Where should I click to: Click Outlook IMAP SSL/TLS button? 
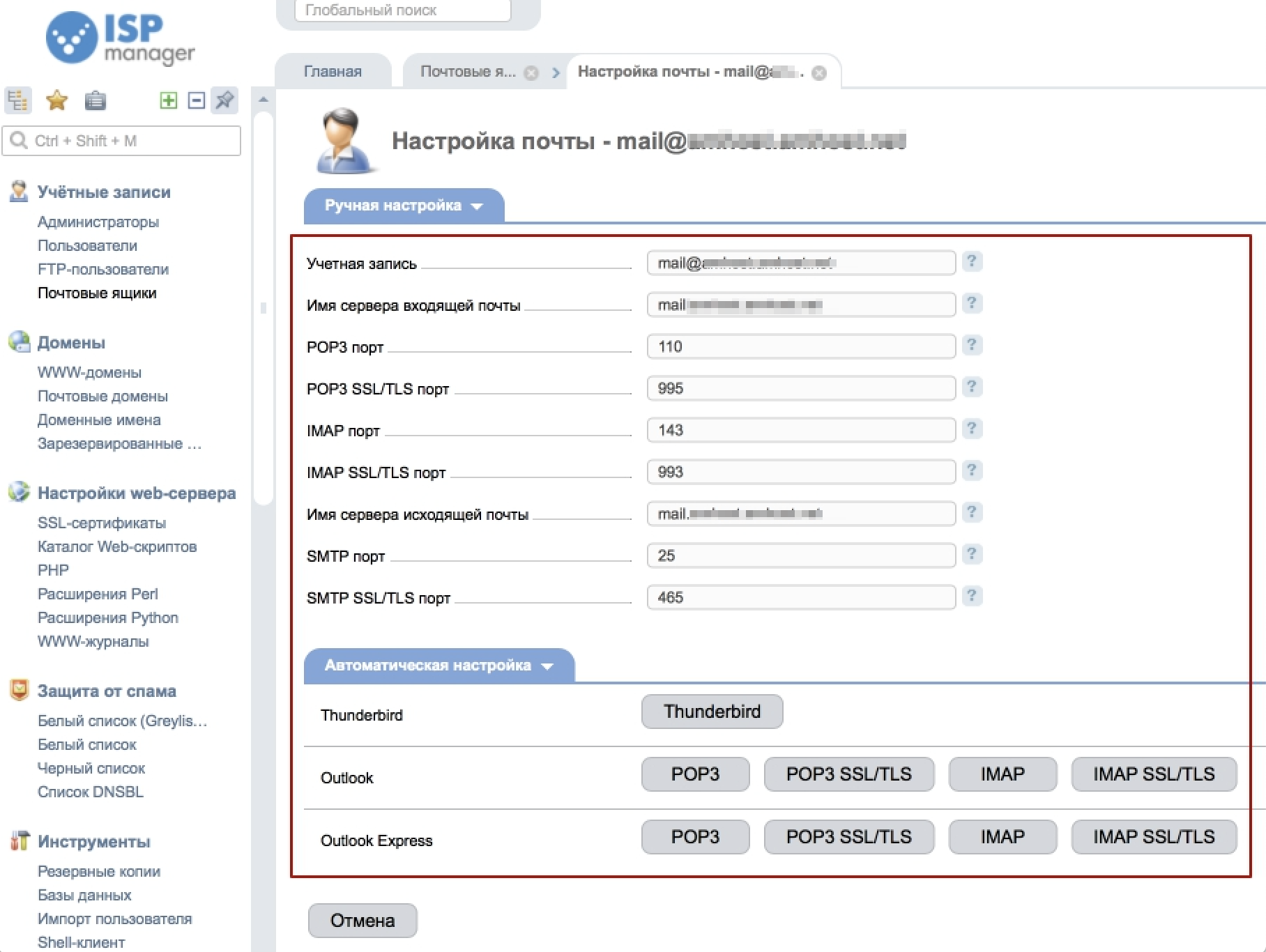click(1153, 774)
